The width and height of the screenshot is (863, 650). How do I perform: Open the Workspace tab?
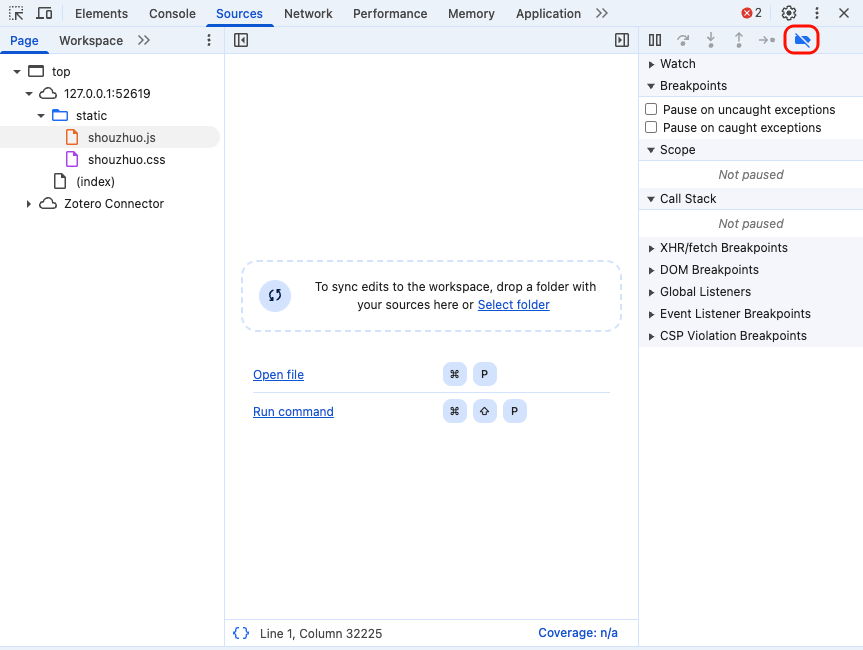[x=91, y=41]
